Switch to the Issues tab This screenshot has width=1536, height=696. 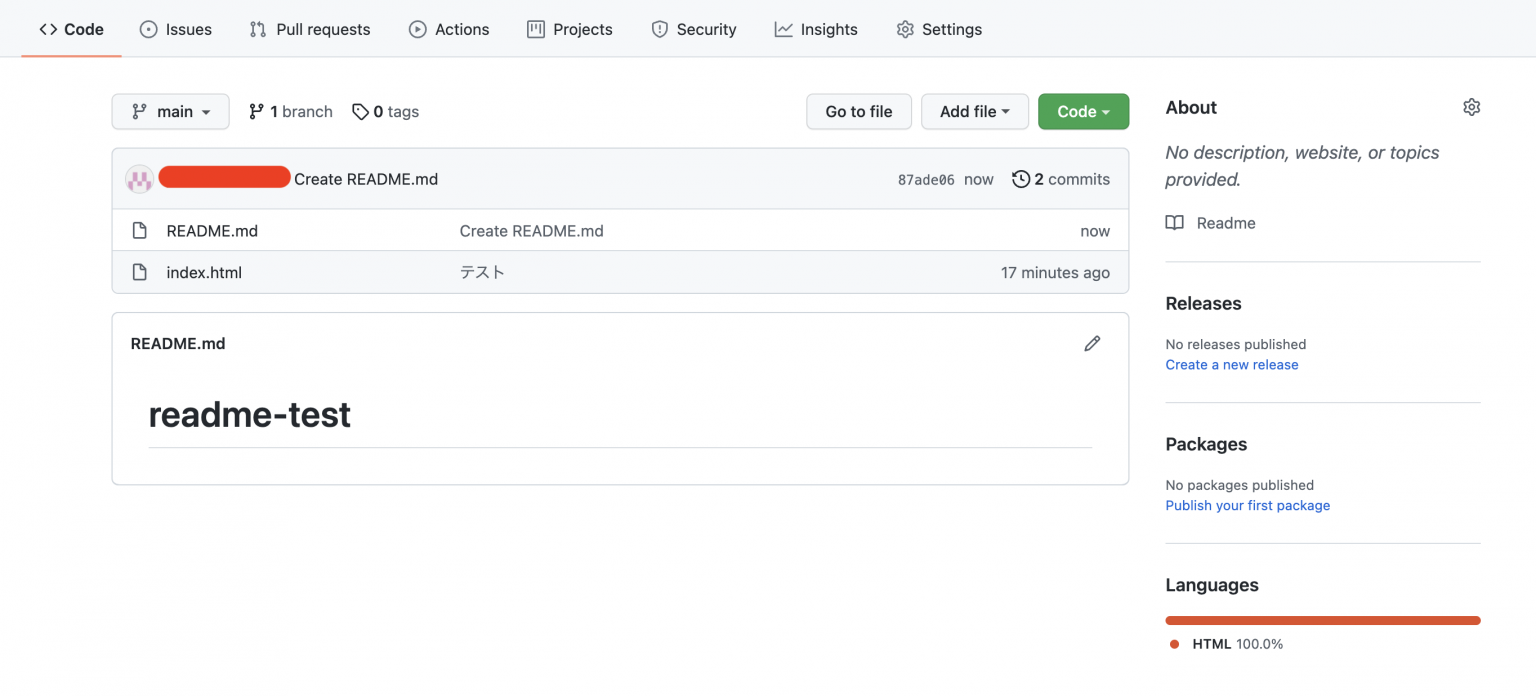(176, 29)
